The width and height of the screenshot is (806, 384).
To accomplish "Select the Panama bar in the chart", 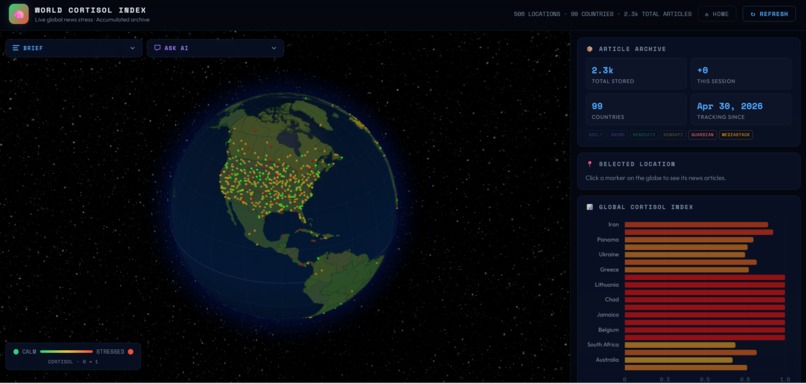I will 689,240.
